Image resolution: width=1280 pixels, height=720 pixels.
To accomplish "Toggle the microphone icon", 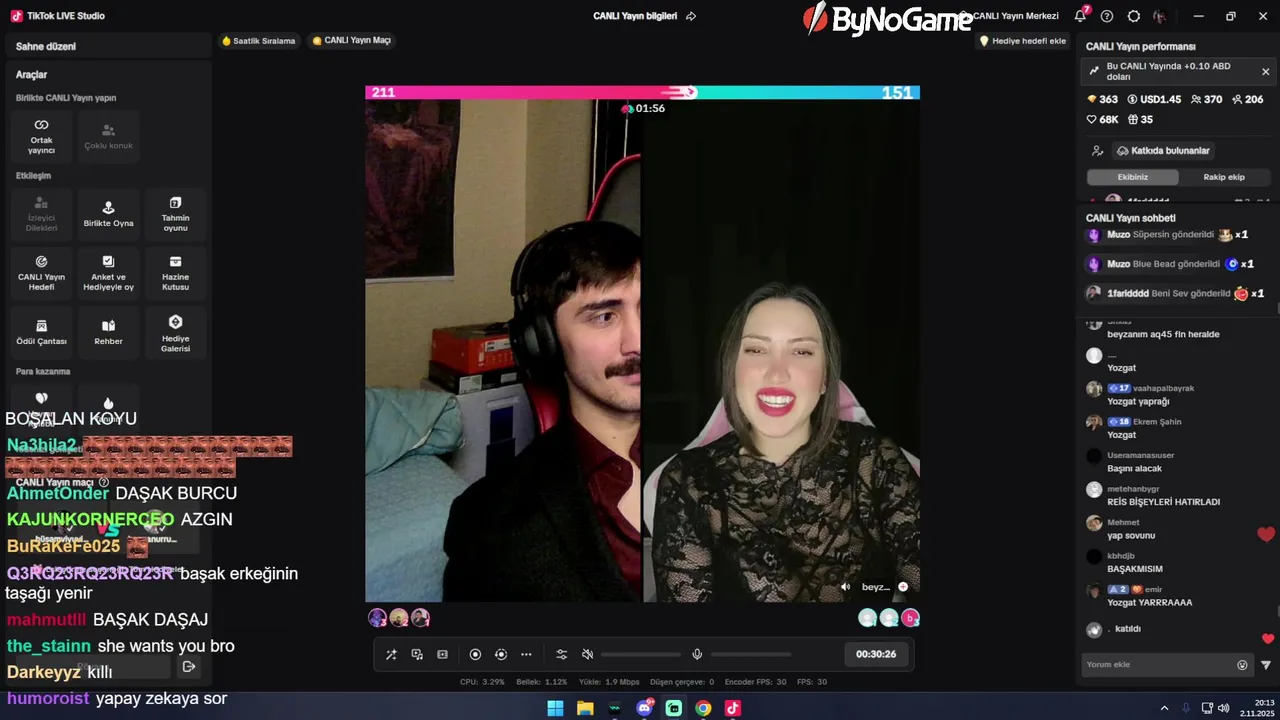I will 697,654.
